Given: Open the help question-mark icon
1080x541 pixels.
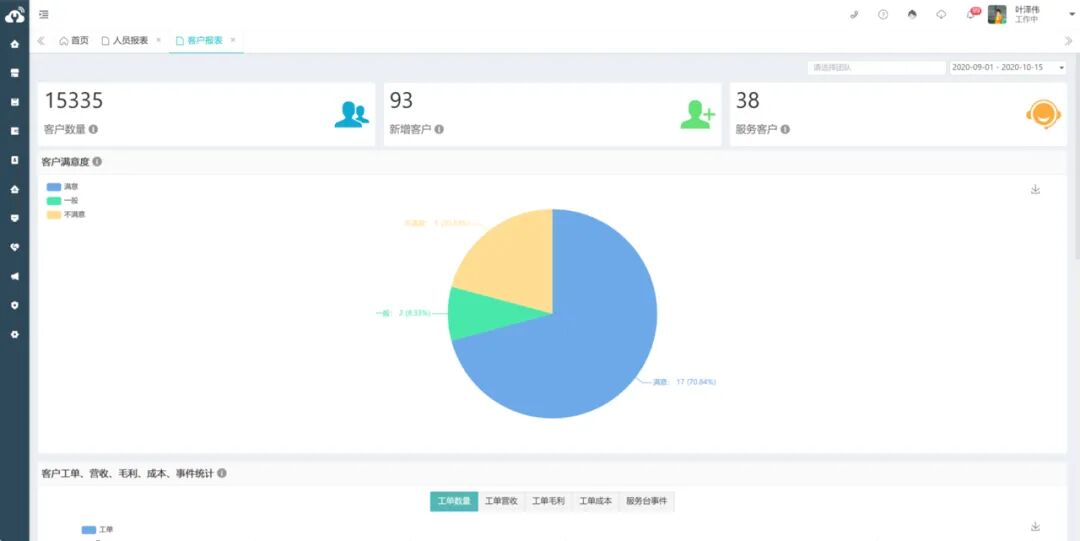Looking at the screenshot, I should point(883,14).
